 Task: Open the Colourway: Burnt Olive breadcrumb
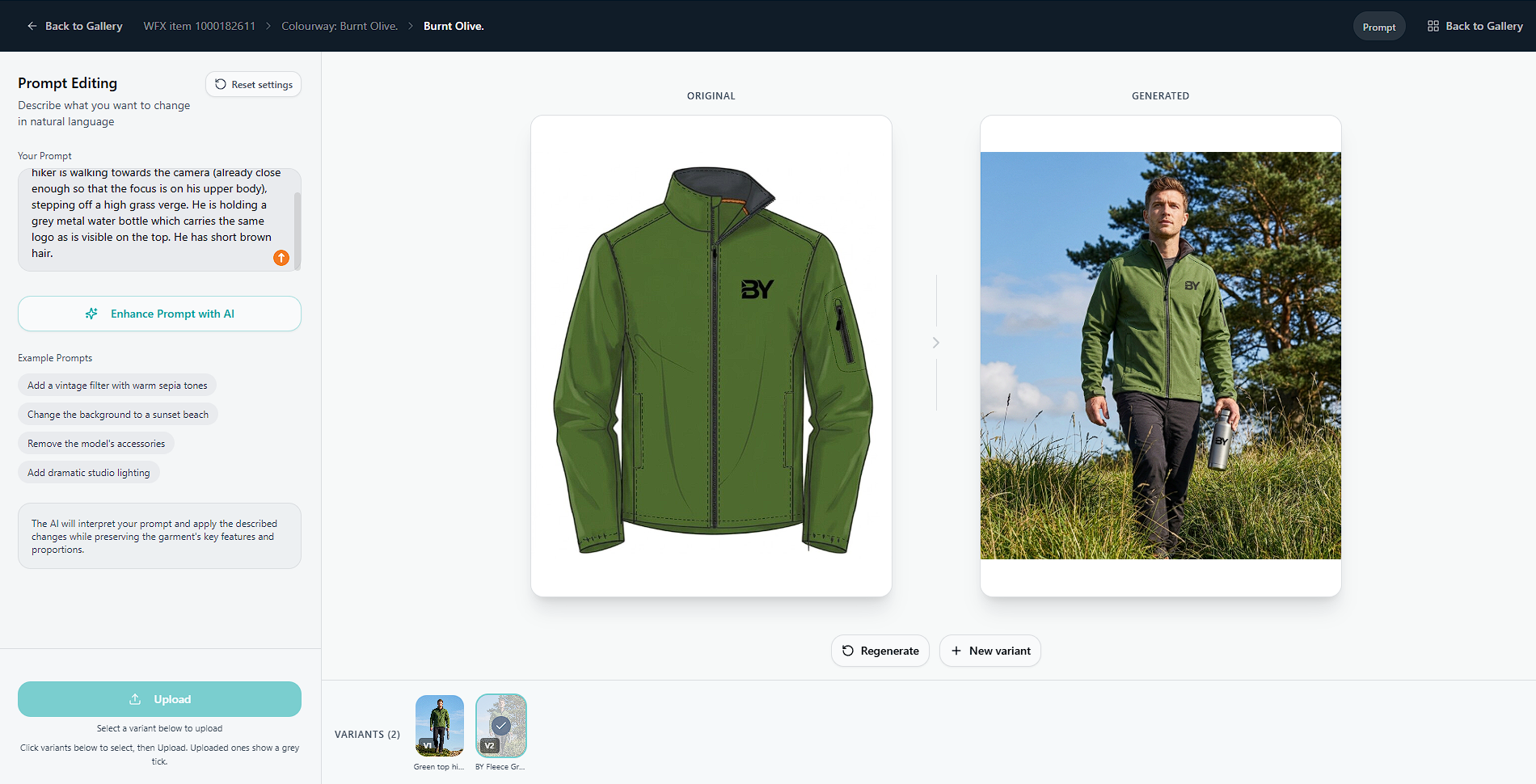point(340,26)
